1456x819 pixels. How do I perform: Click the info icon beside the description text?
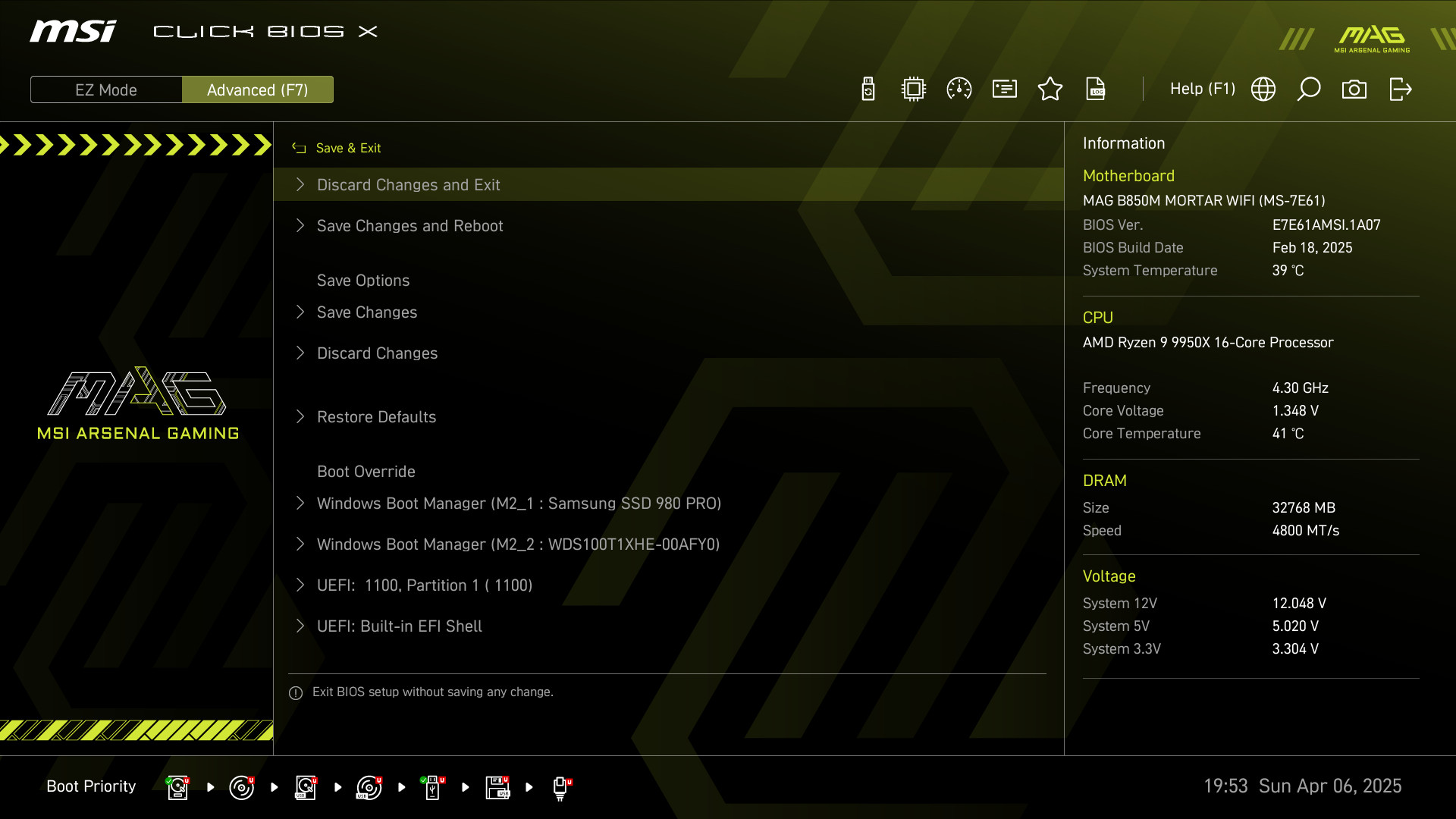(x=296, y=692)
